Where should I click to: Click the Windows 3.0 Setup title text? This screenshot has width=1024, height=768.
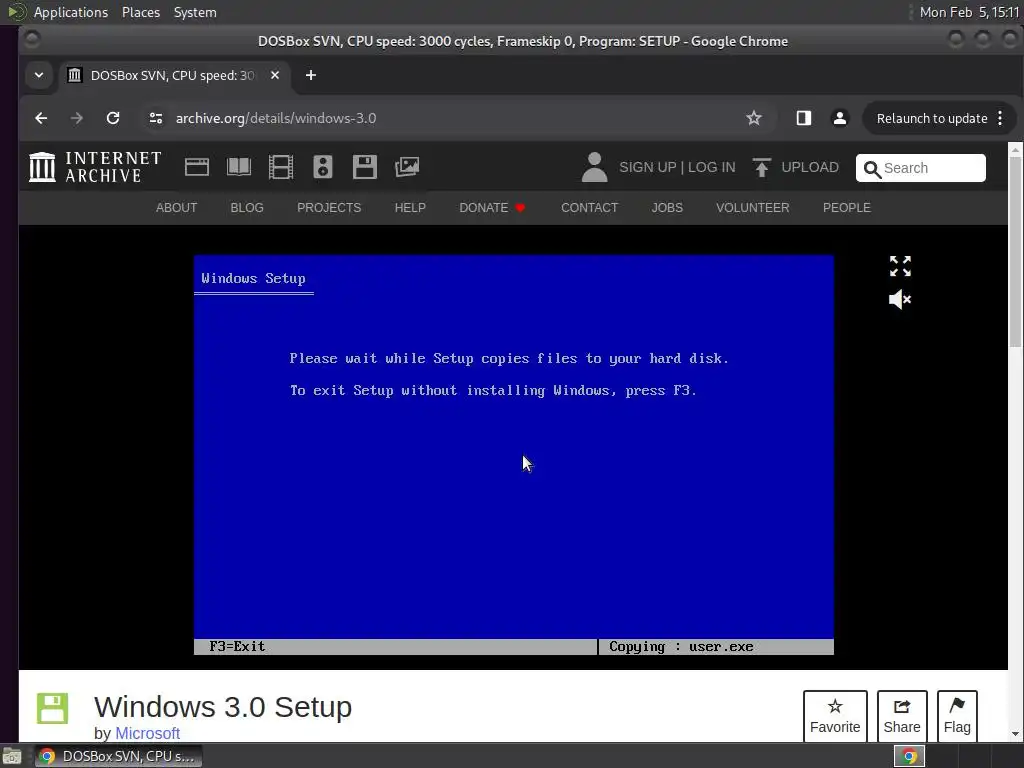(223, 707)
